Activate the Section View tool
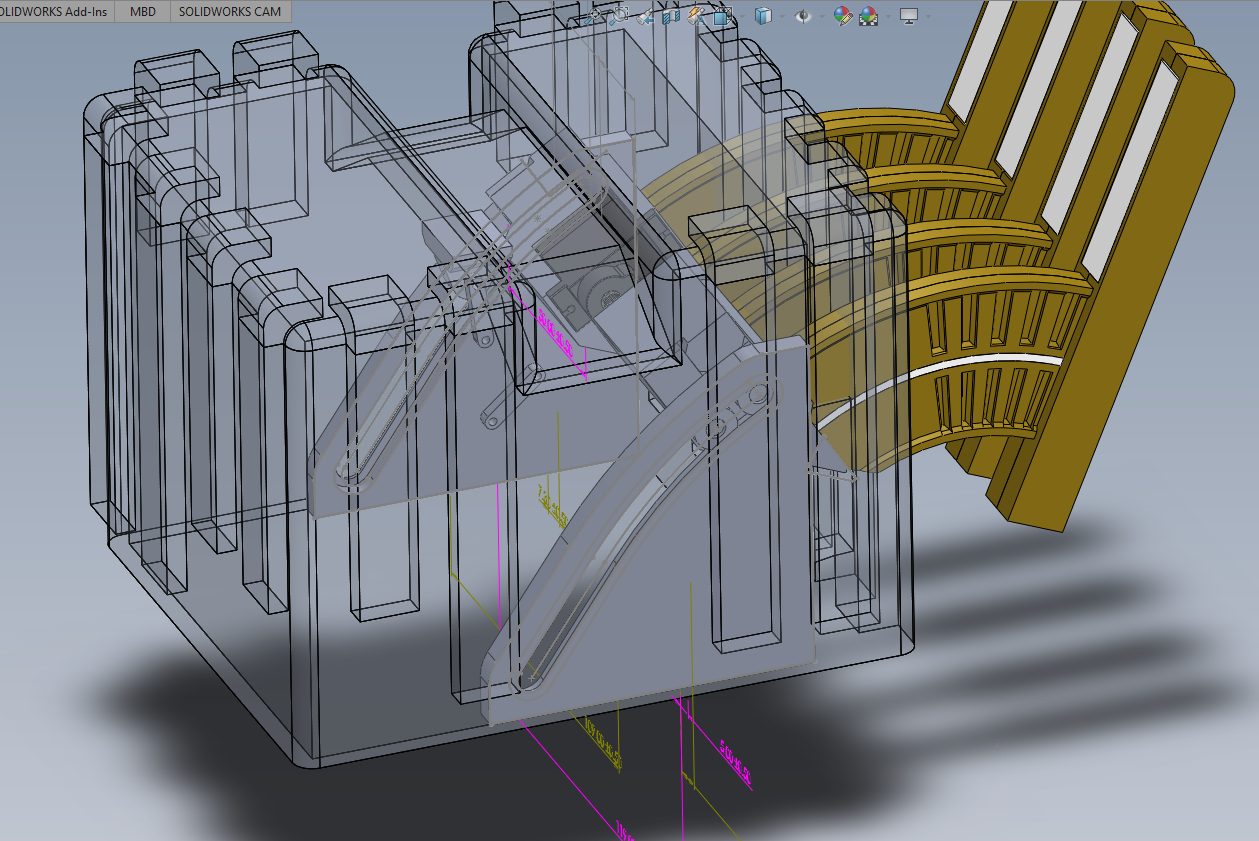Viewport: 1259px width, 841px height. [671, 16]
